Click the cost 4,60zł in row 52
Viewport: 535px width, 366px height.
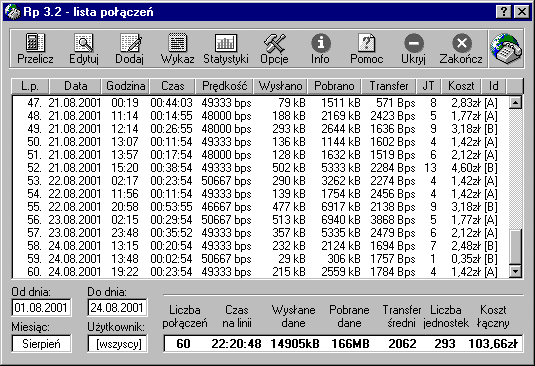[x=466, y=167]
